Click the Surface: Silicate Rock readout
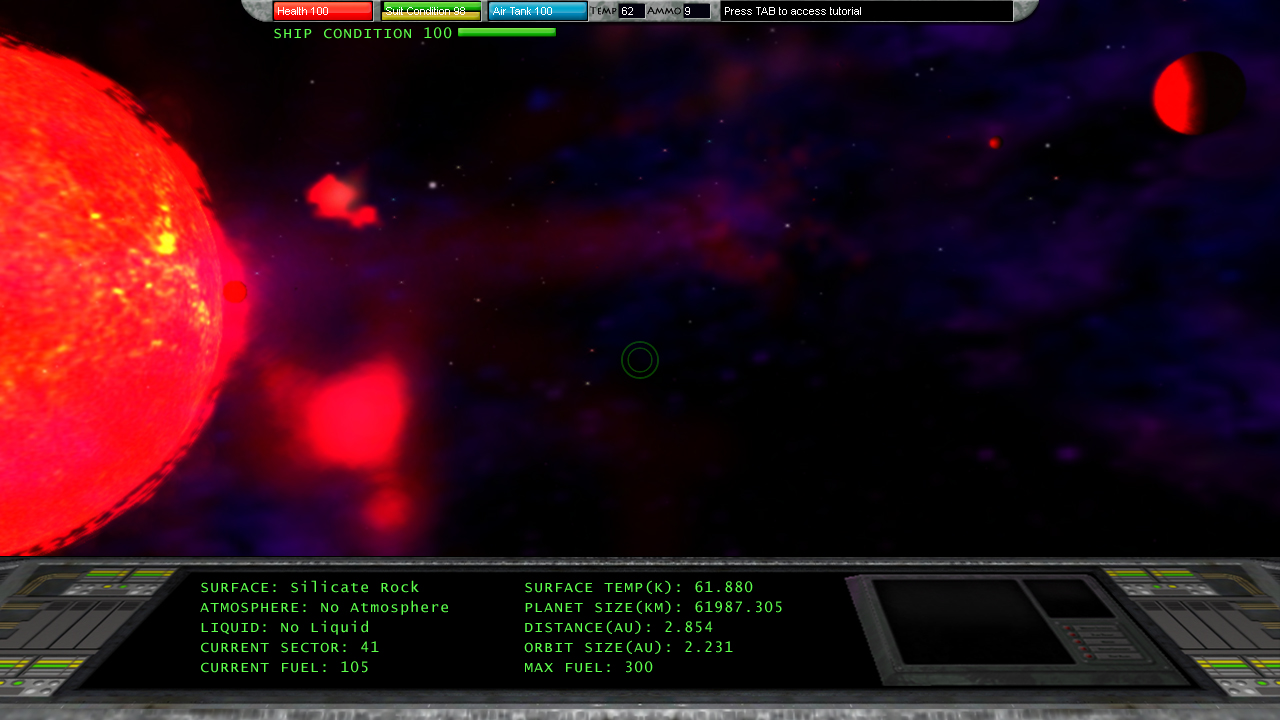 pyautogui.click(x=310, y=588)
